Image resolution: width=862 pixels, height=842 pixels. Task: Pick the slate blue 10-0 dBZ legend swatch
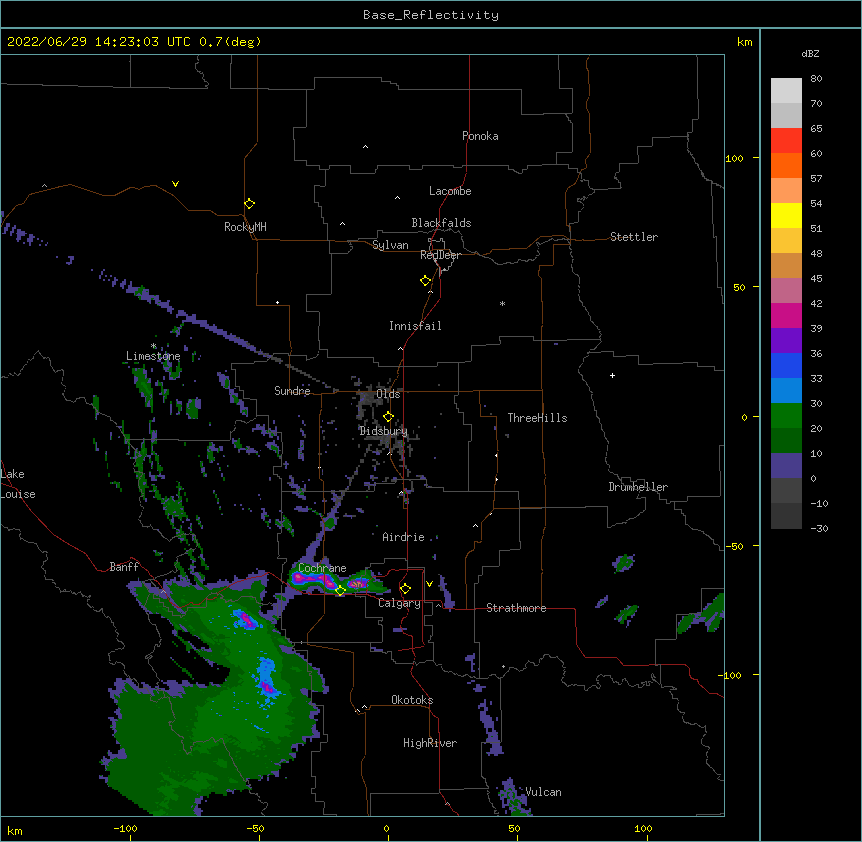coord(786,466)
